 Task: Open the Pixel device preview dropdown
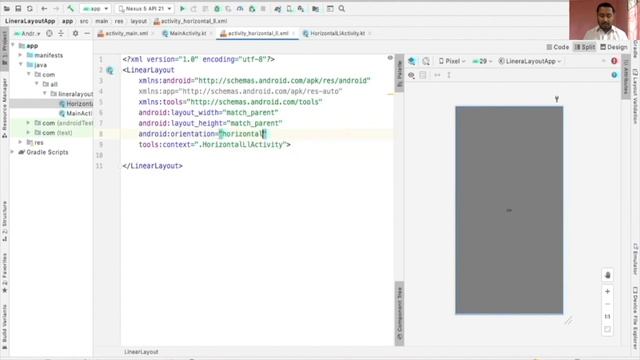coord(452,61)
